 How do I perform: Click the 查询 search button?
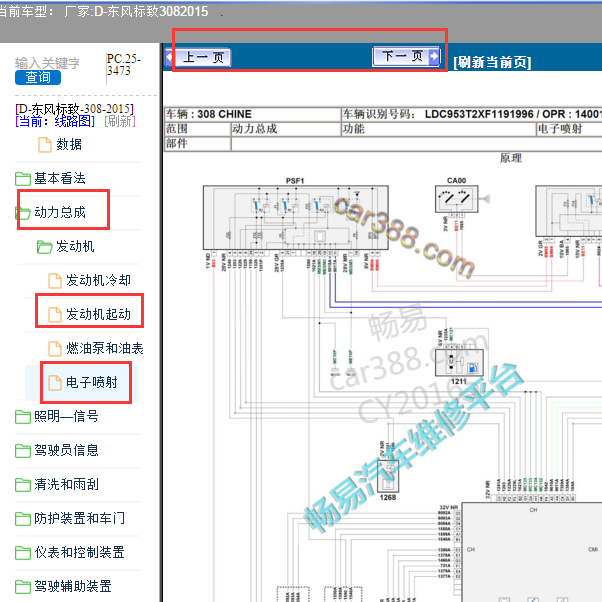click(38, 78)
